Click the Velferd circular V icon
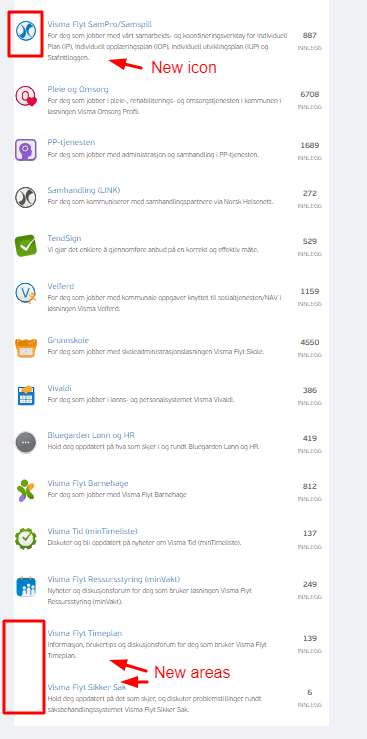 tap(25, 293)
